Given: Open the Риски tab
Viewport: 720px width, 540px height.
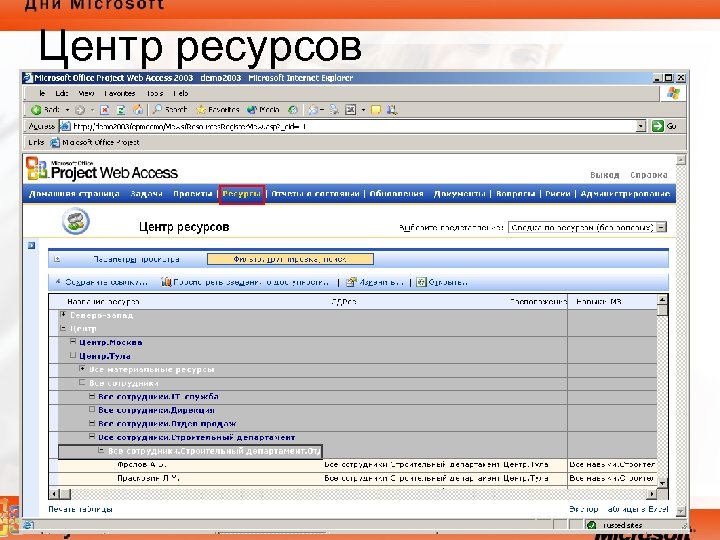Looking at the screenshot, I should coord(557,194).
